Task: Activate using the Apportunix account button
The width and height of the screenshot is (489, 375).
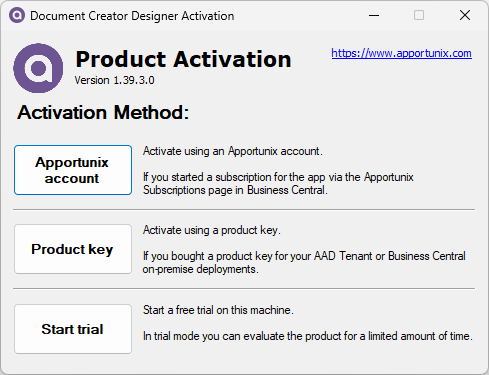Action: coord(73,170)
